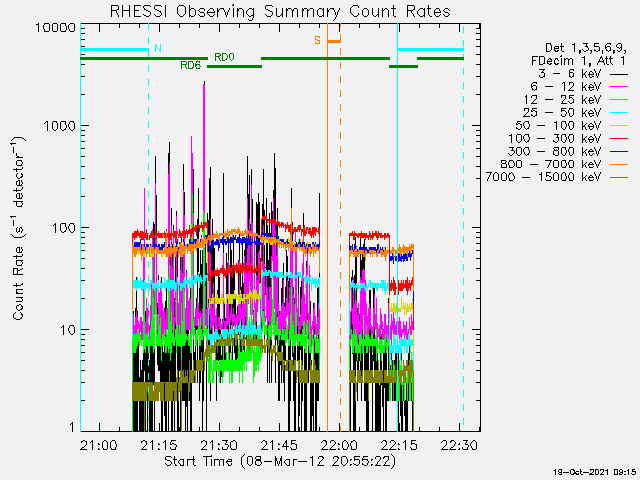Screen dimensions: 640x480
Task: Click the '21:00' time axis label
Action: pyautogui.click(x=99, y=445)
